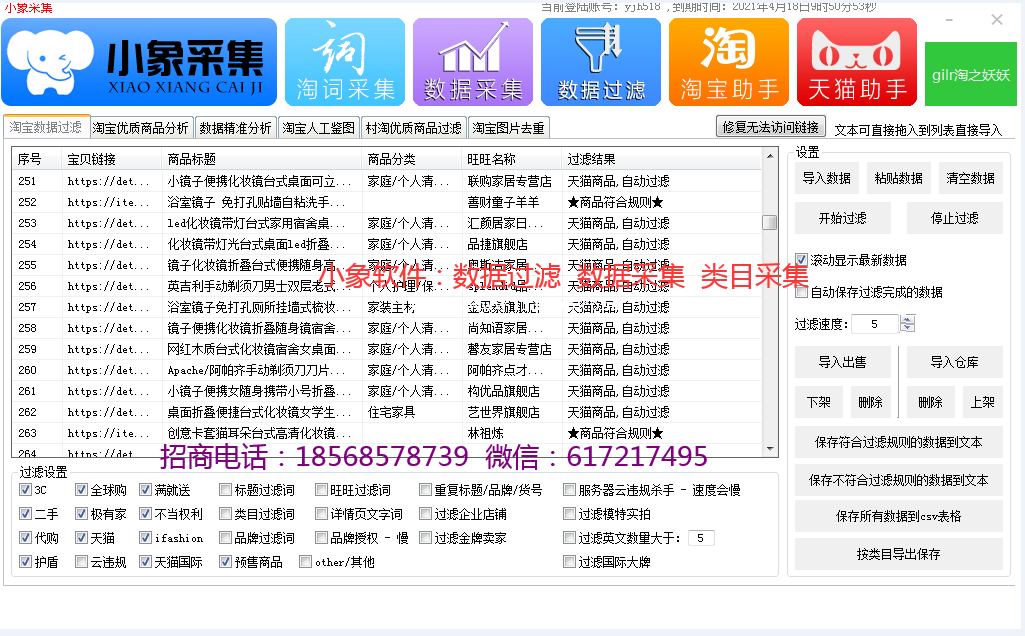Uncheck the 3C filter checkbox
The height and width of the screenshot is (636, 1025).
pyautogui.click(x=25, y=490)
